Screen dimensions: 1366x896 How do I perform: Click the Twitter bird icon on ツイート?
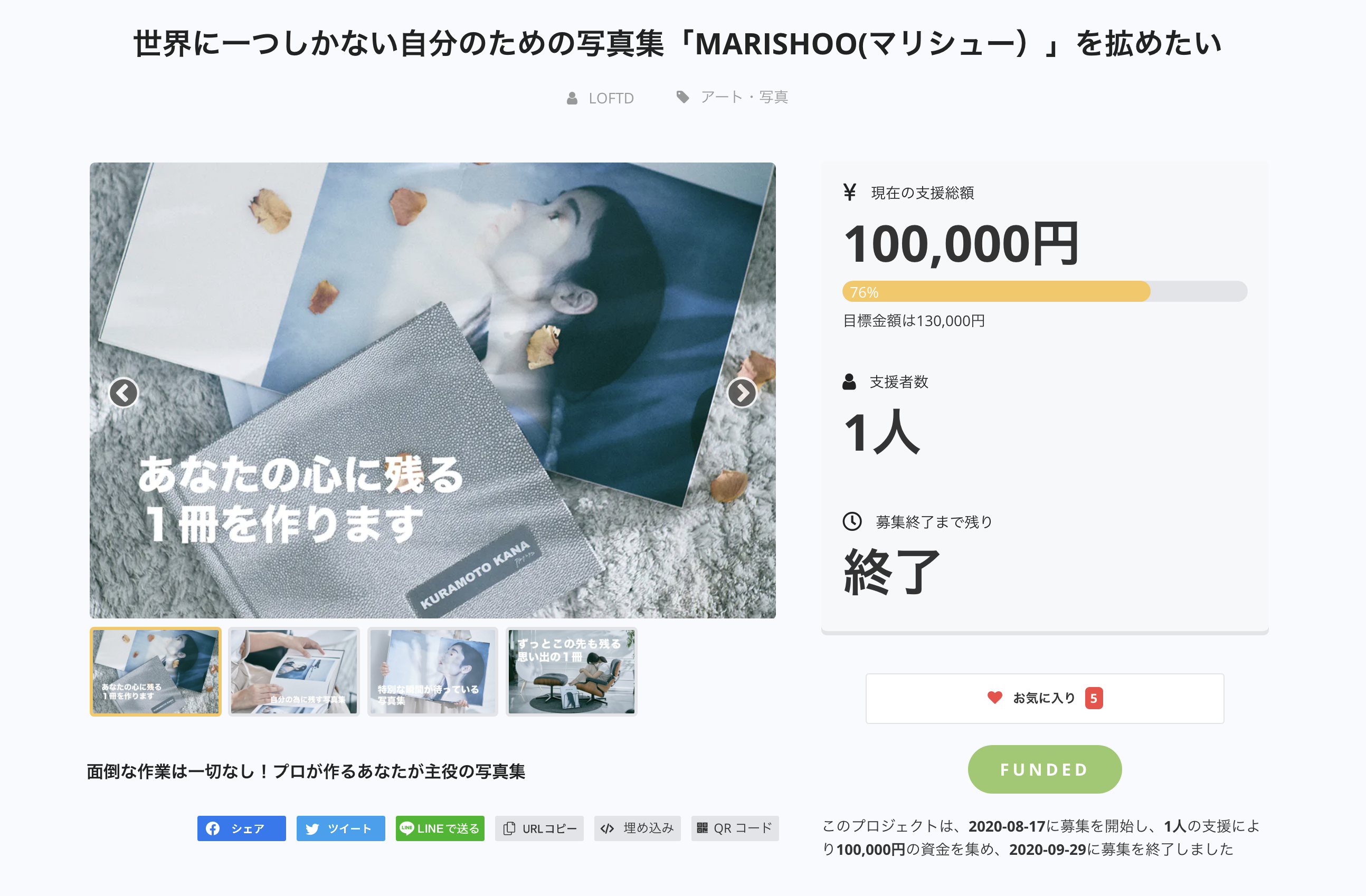(312, 829)
